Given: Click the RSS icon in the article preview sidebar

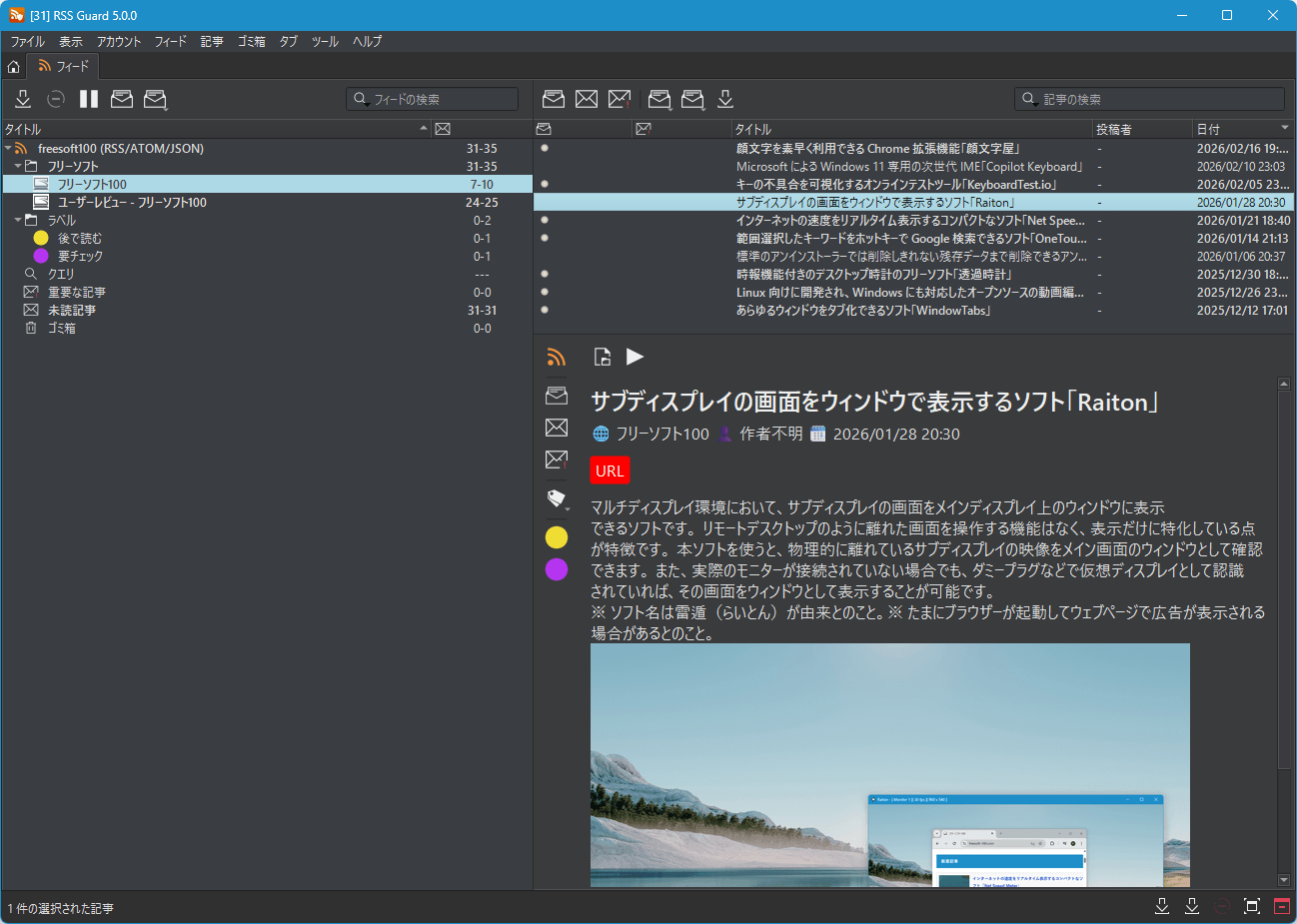Looking at the screenshot, I should [x=557, y=358].
